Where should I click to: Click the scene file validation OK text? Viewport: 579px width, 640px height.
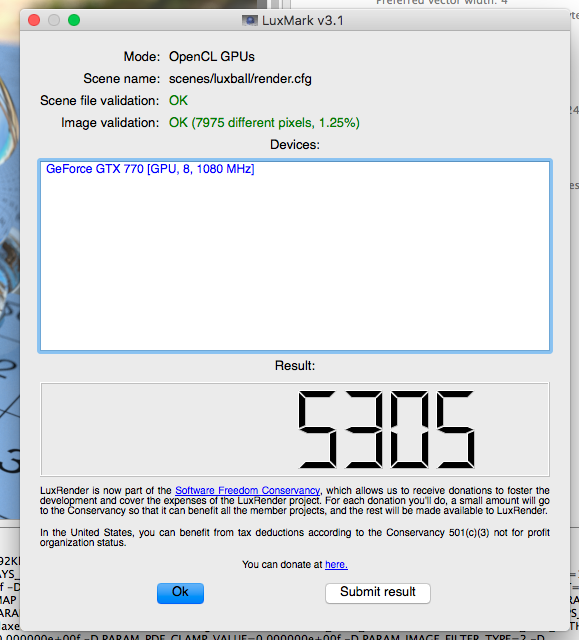pyautogui.click(x=178, y=100)
